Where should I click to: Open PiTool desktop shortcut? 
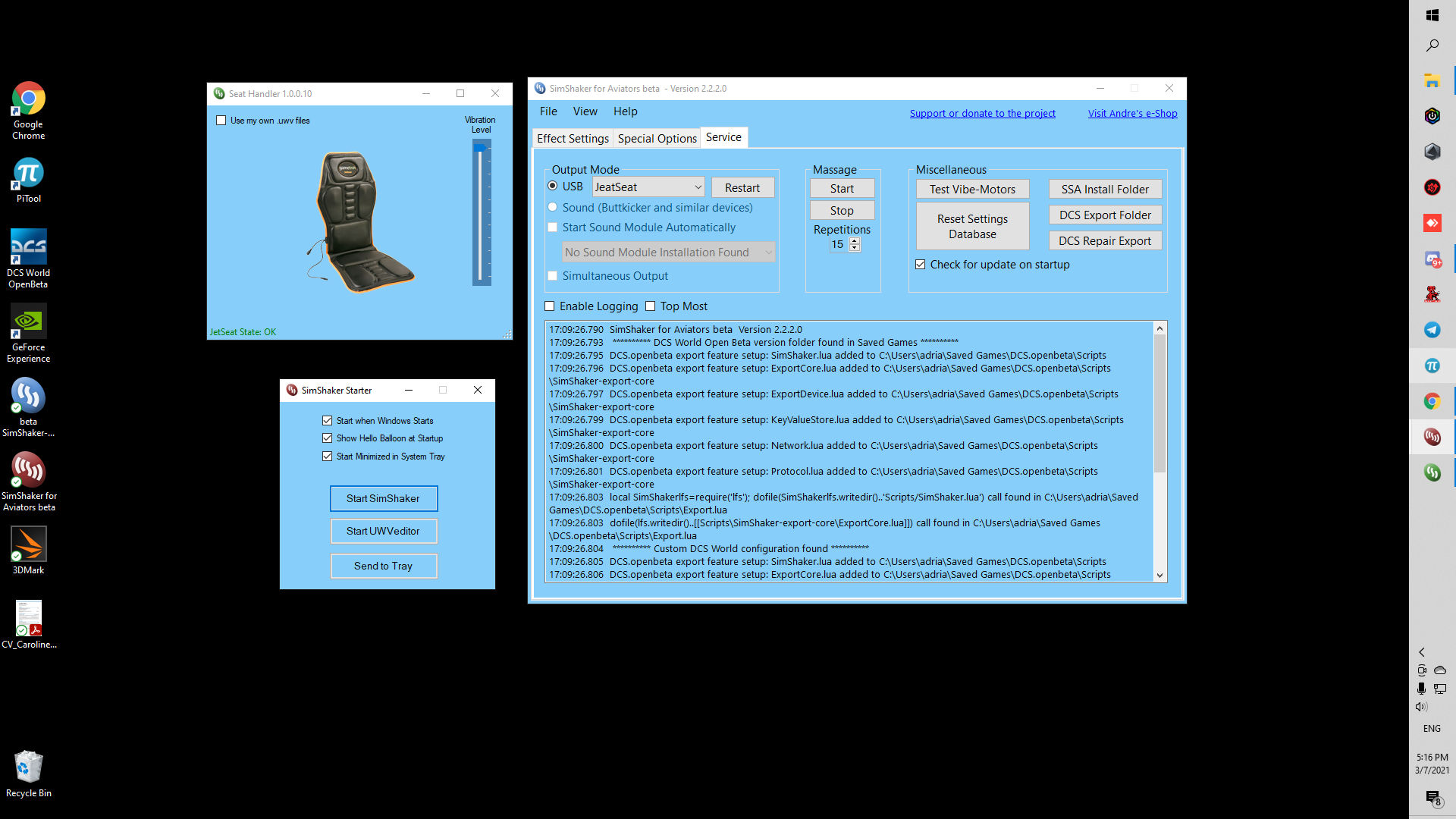coord(28,180)
